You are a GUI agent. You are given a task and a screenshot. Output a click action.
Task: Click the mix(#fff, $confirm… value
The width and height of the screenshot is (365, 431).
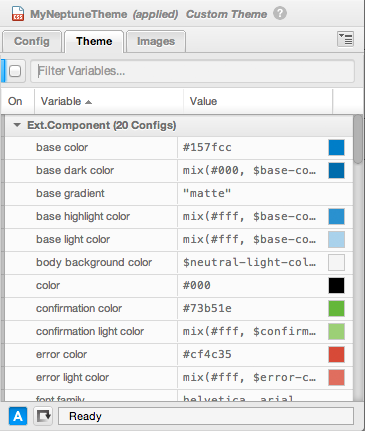[249, 331]
